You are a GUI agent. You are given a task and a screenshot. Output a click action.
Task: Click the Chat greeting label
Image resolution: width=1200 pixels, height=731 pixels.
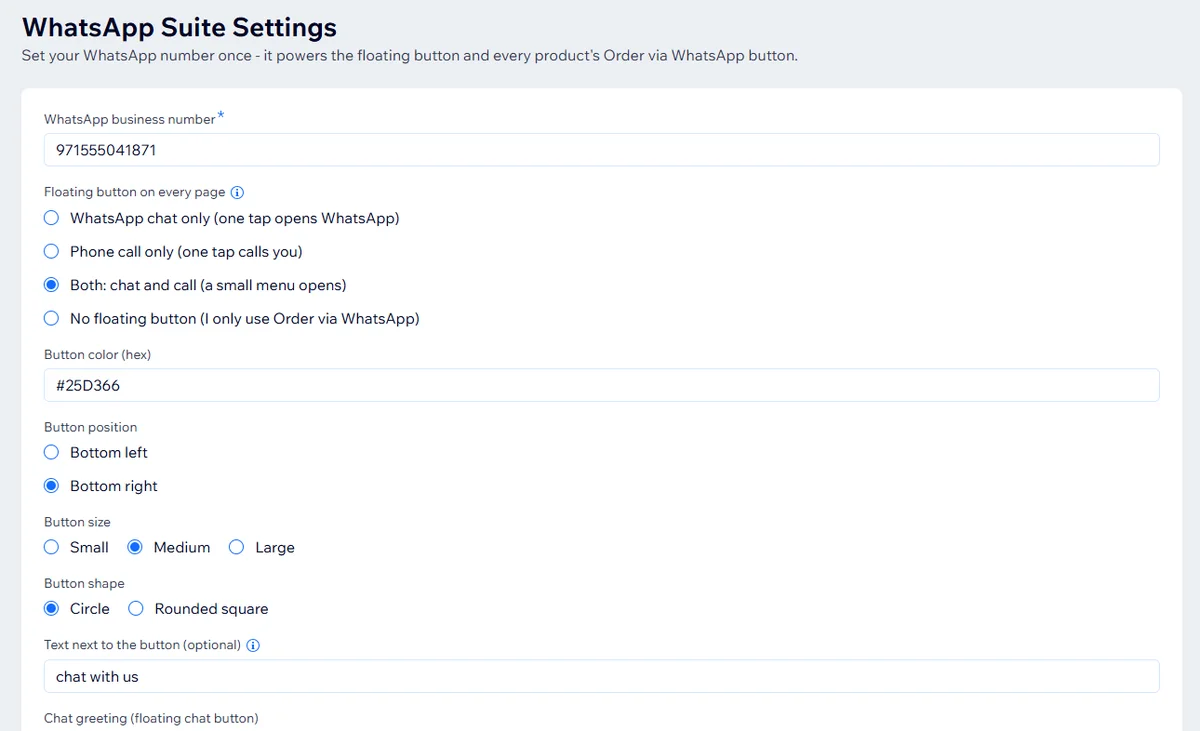pyautogui.click(x=151, y=718)
